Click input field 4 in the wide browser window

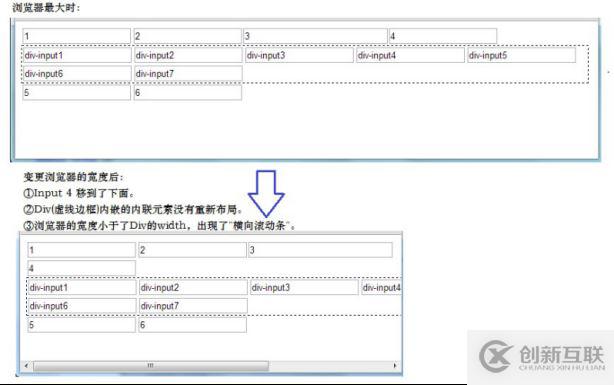pos(443,36)
